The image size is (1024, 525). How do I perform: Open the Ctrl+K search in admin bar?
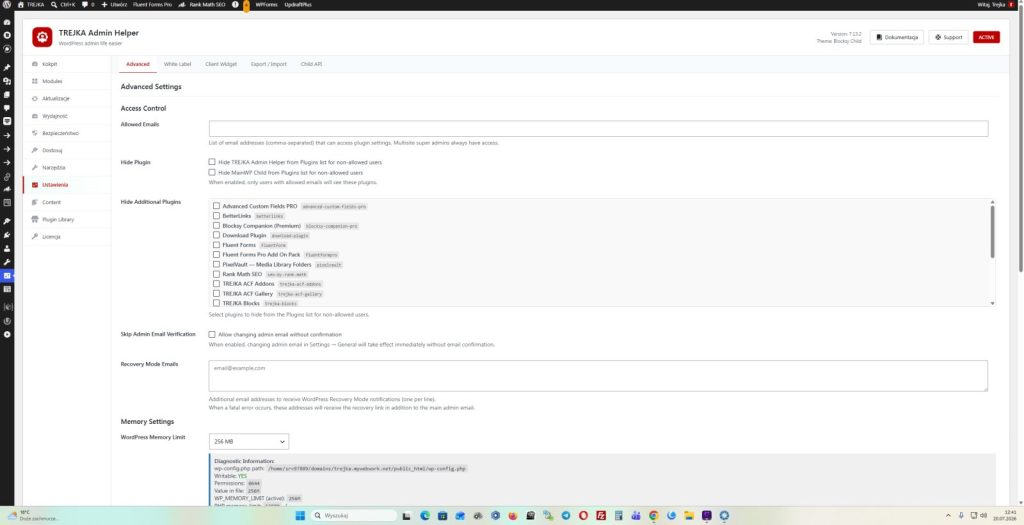63,4
